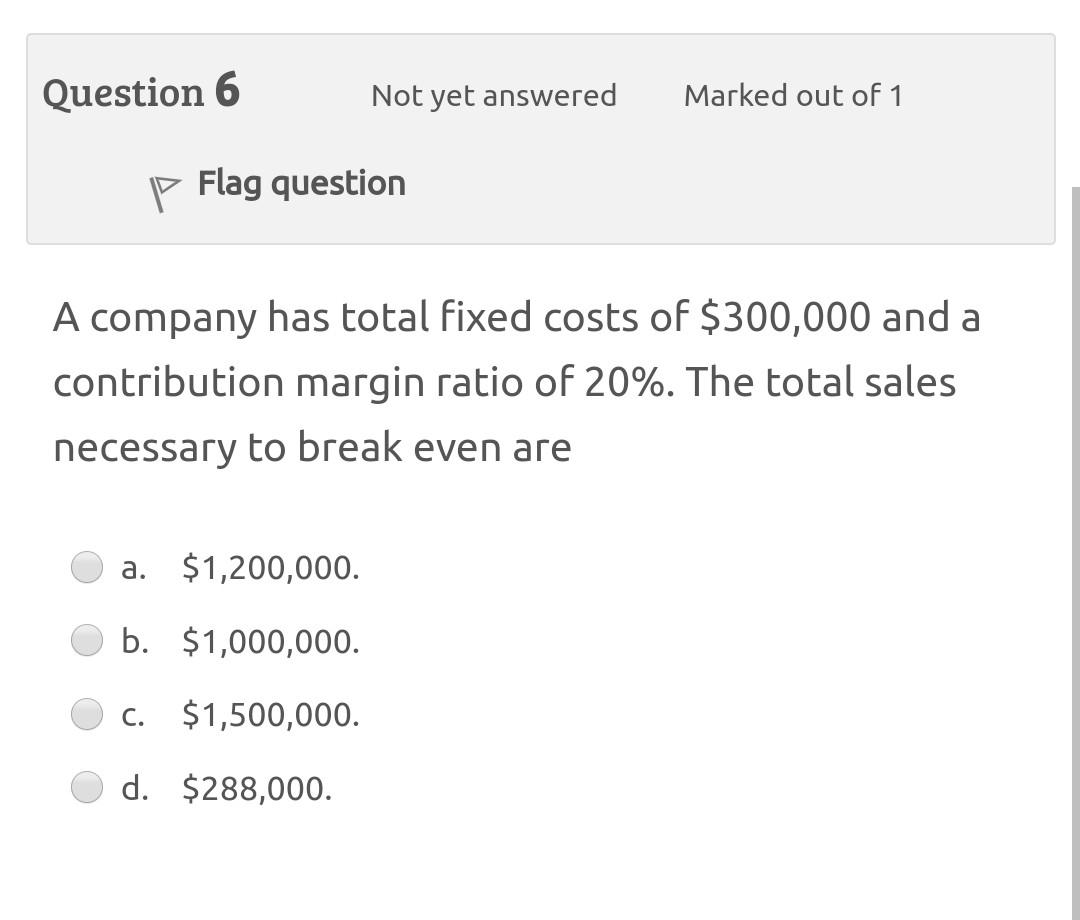1080x920 pixels.
Task: Click the letter label 'd.' beside last option
Action: (x=133, y=787)
